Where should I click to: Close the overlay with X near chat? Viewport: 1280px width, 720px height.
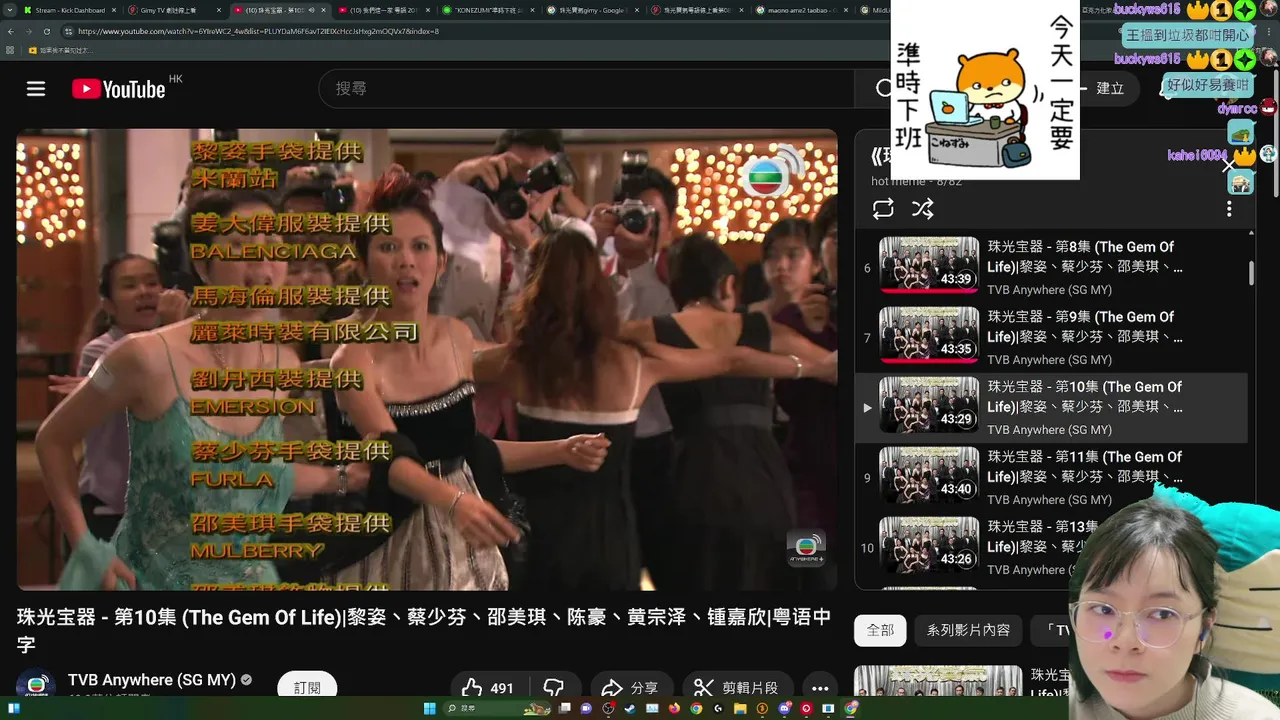(1228, 166)
